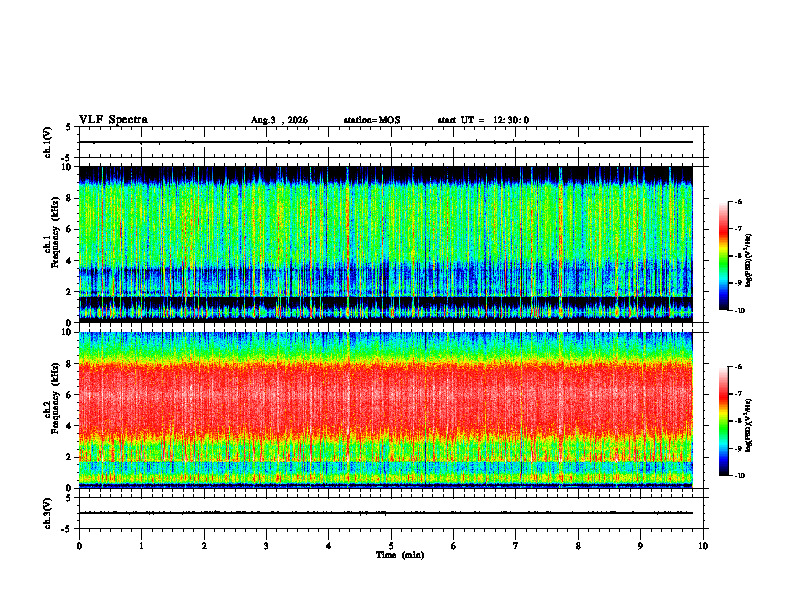Click the station=MOS header label
Viewport: 792px width, 612px height.
pos(372,120)
